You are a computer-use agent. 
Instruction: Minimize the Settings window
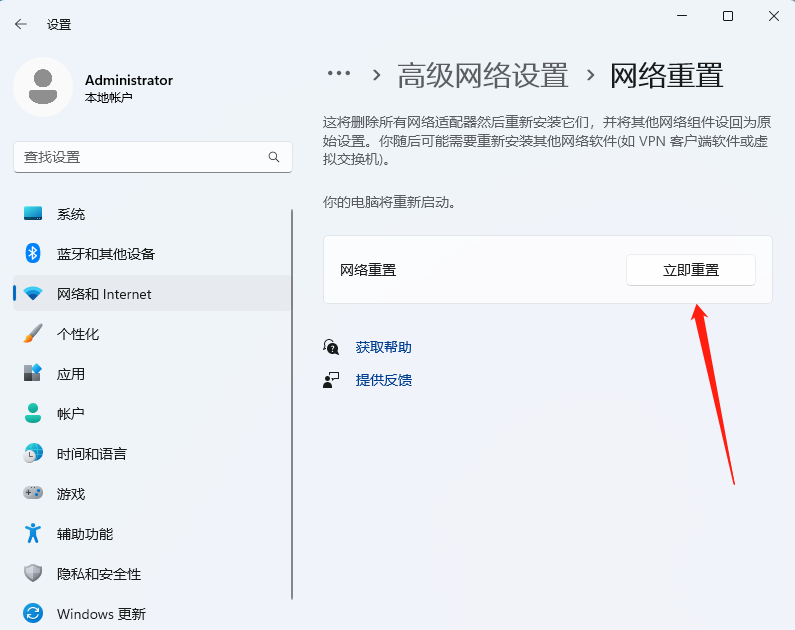[x=682, y=16]
